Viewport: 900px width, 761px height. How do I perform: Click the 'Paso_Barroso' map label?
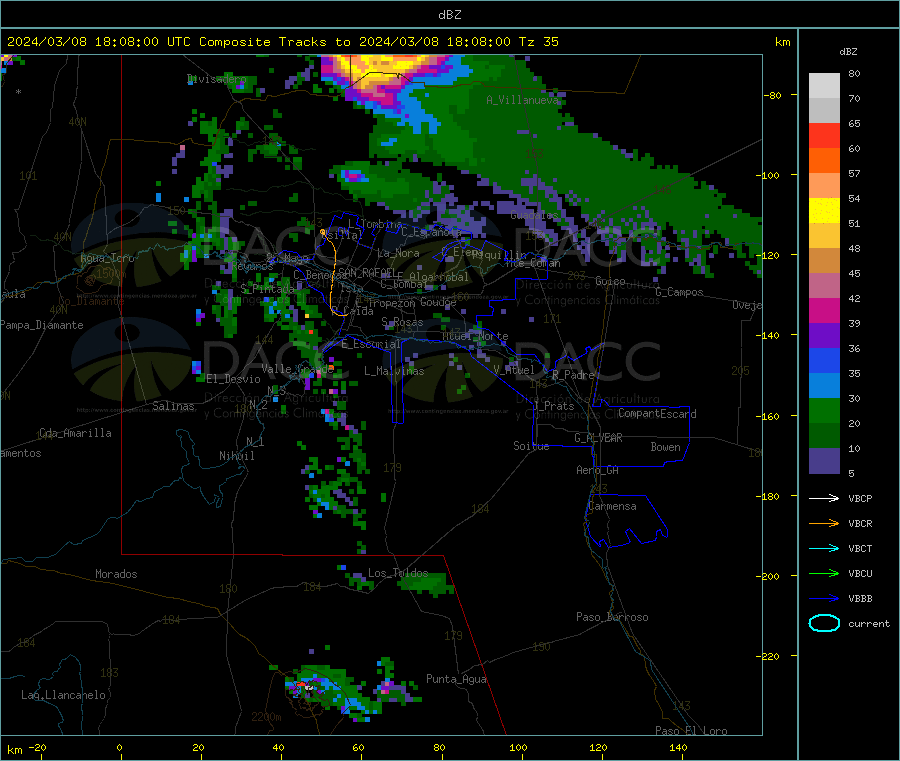[x=612, y=617]
